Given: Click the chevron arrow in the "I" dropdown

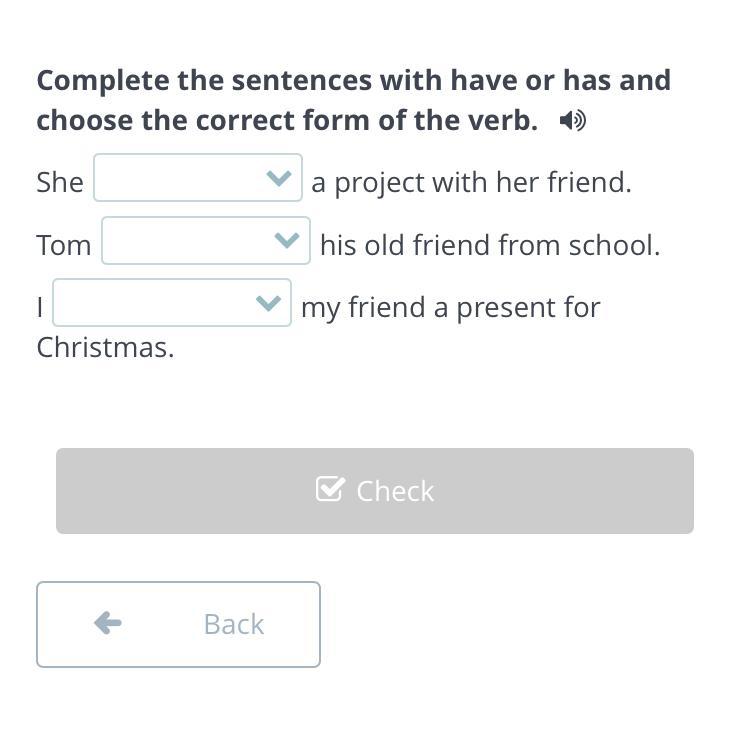Looking at the screenshot, I should click(268, 303).
